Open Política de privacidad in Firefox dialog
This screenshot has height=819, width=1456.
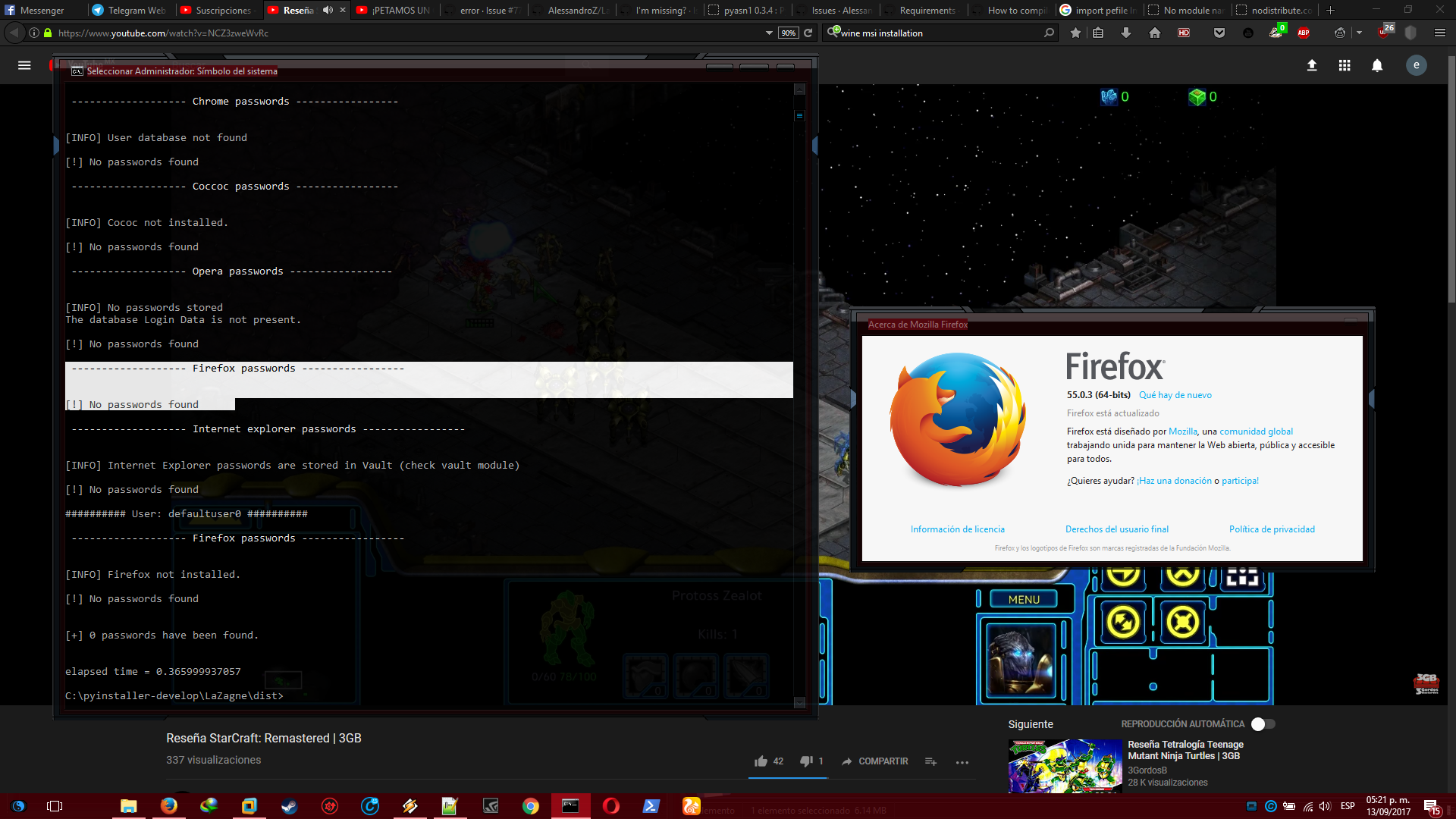(x=1272, y=529)
